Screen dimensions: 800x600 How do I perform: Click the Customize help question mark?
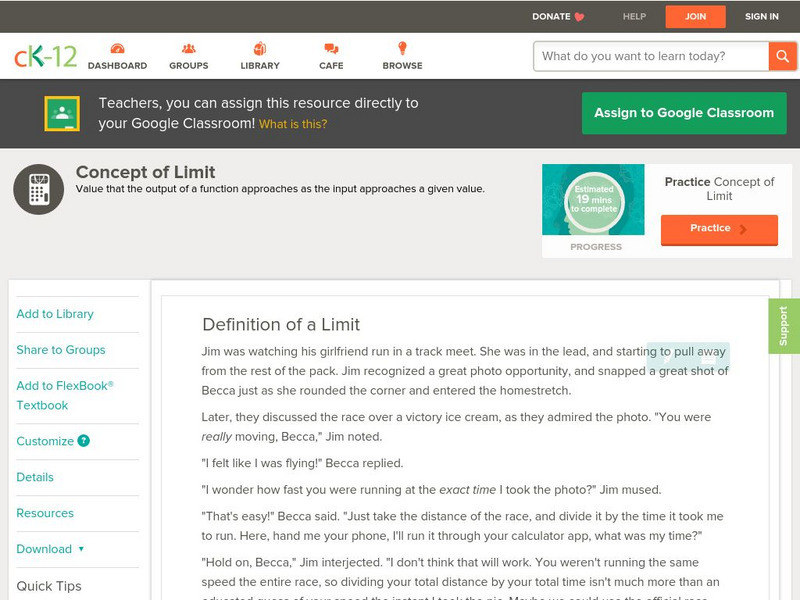coord(84,441)
